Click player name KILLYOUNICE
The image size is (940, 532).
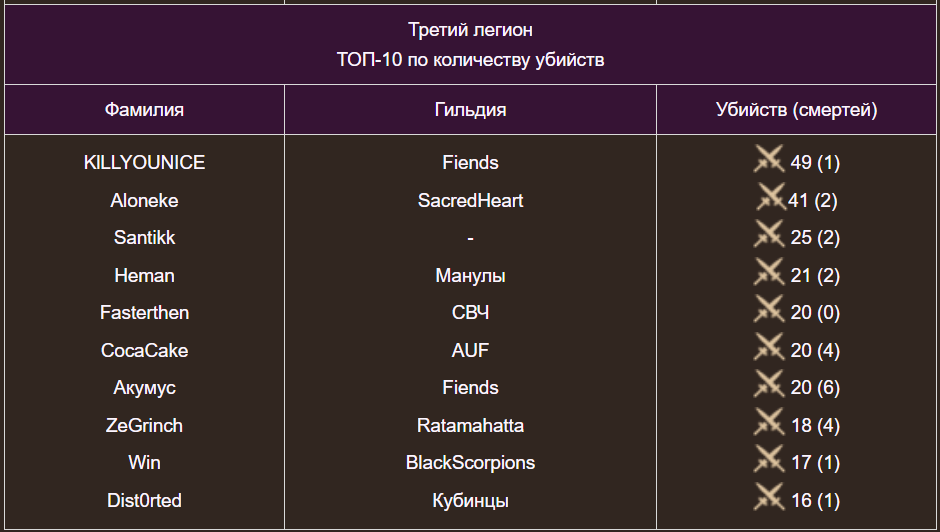pos(144,163)
